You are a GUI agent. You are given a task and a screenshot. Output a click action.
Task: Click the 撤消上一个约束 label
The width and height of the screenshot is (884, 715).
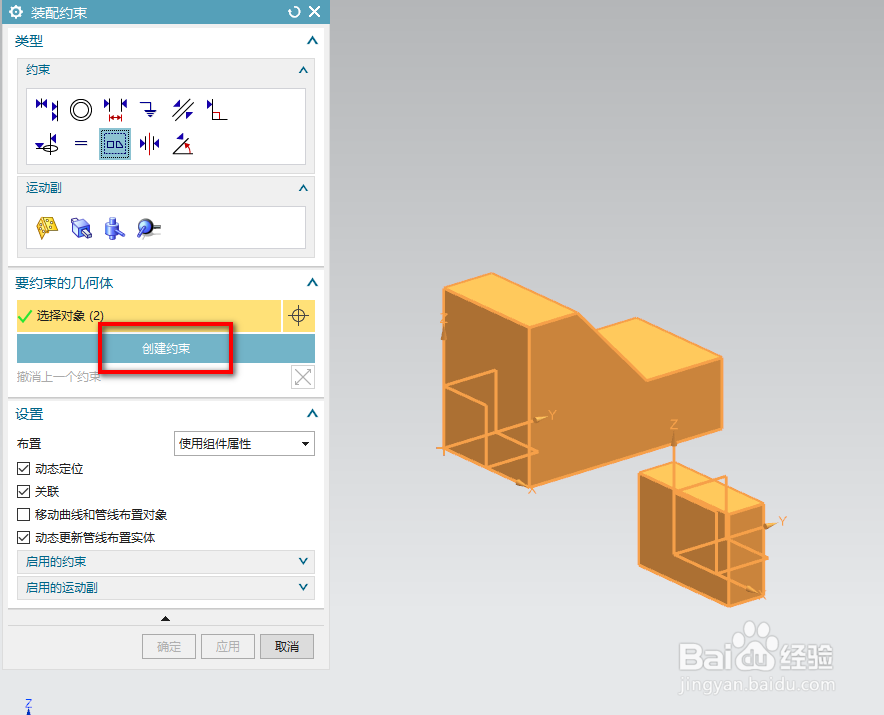(x=59, y=377)
